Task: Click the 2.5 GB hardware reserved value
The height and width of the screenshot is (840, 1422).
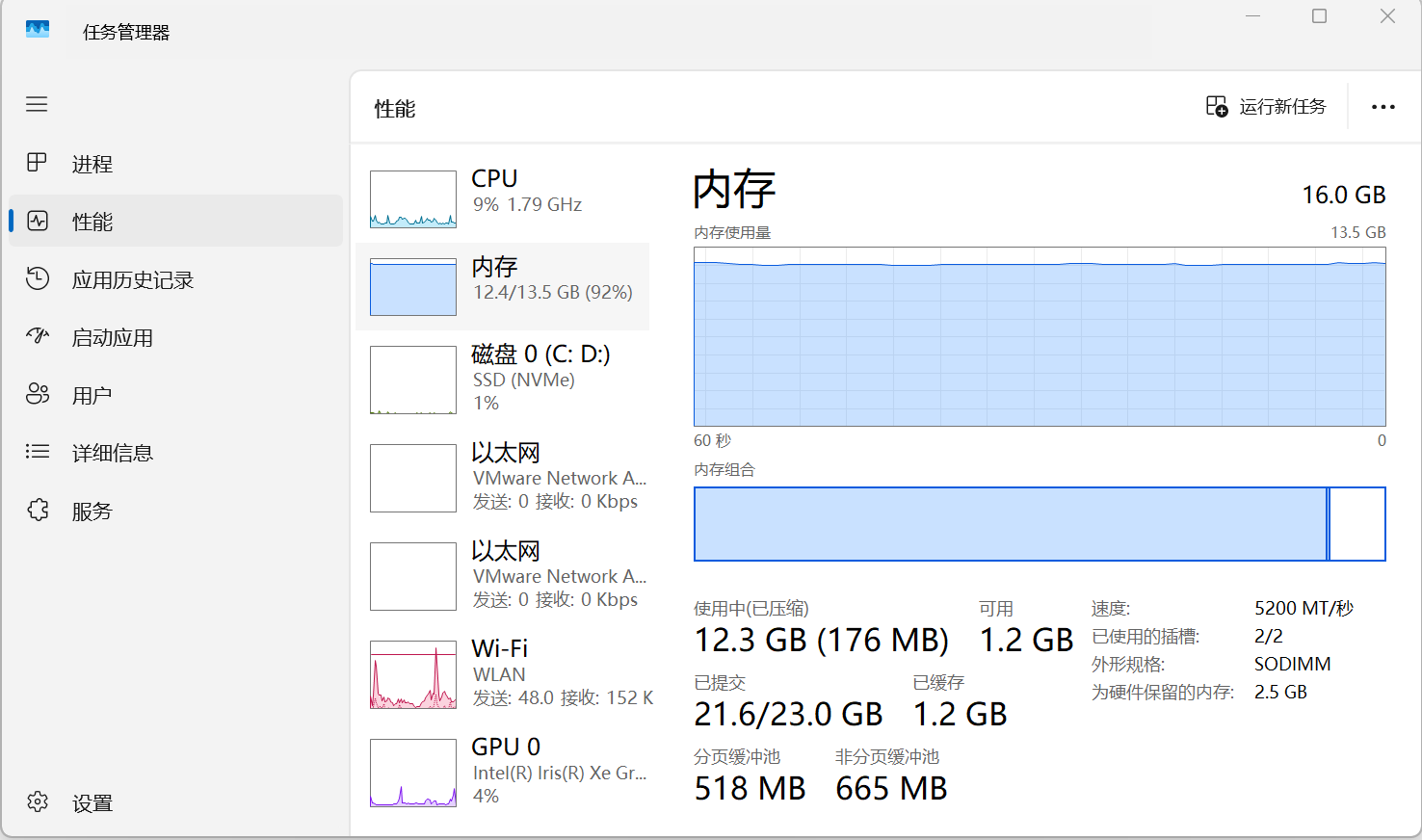Action: [x=1280, y=692]
